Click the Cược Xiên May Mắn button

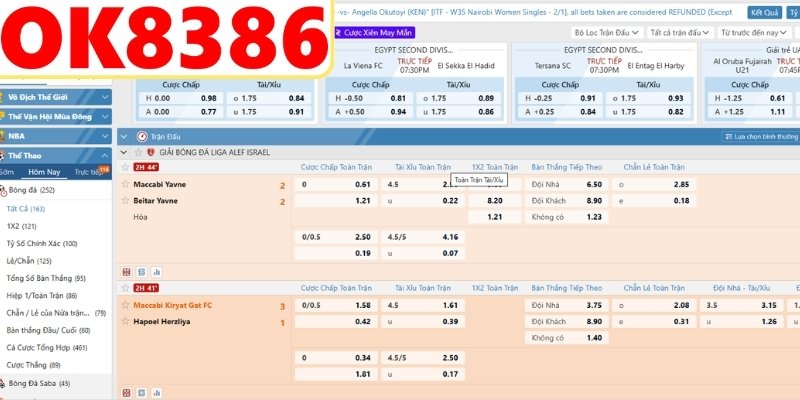(372, 32)
